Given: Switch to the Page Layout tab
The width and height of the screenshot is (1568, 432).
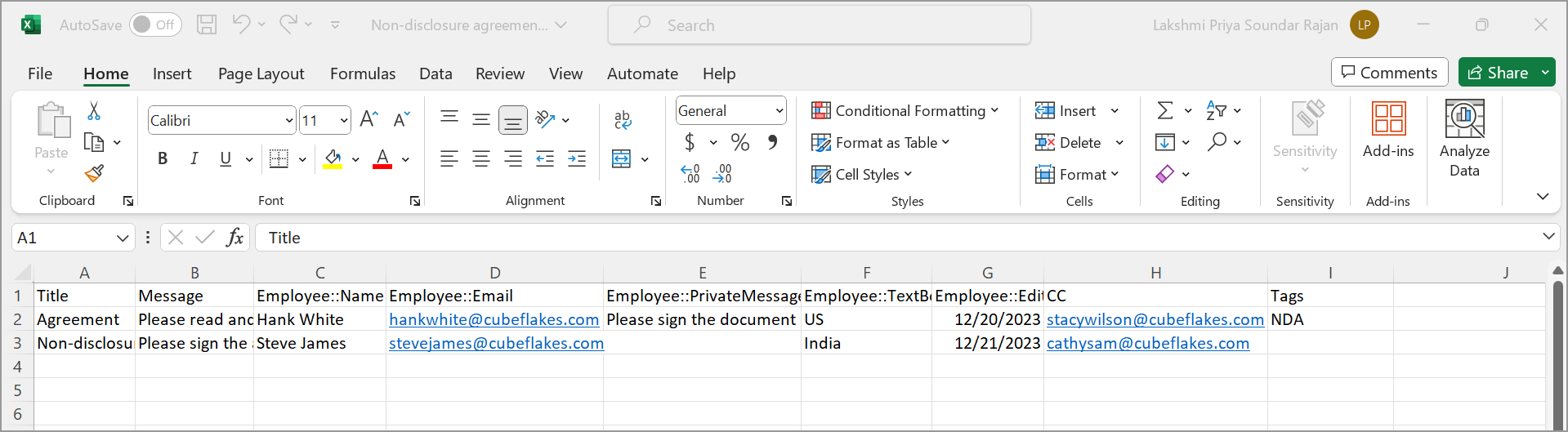Looking at the screenshot, I should click(261, 73).
